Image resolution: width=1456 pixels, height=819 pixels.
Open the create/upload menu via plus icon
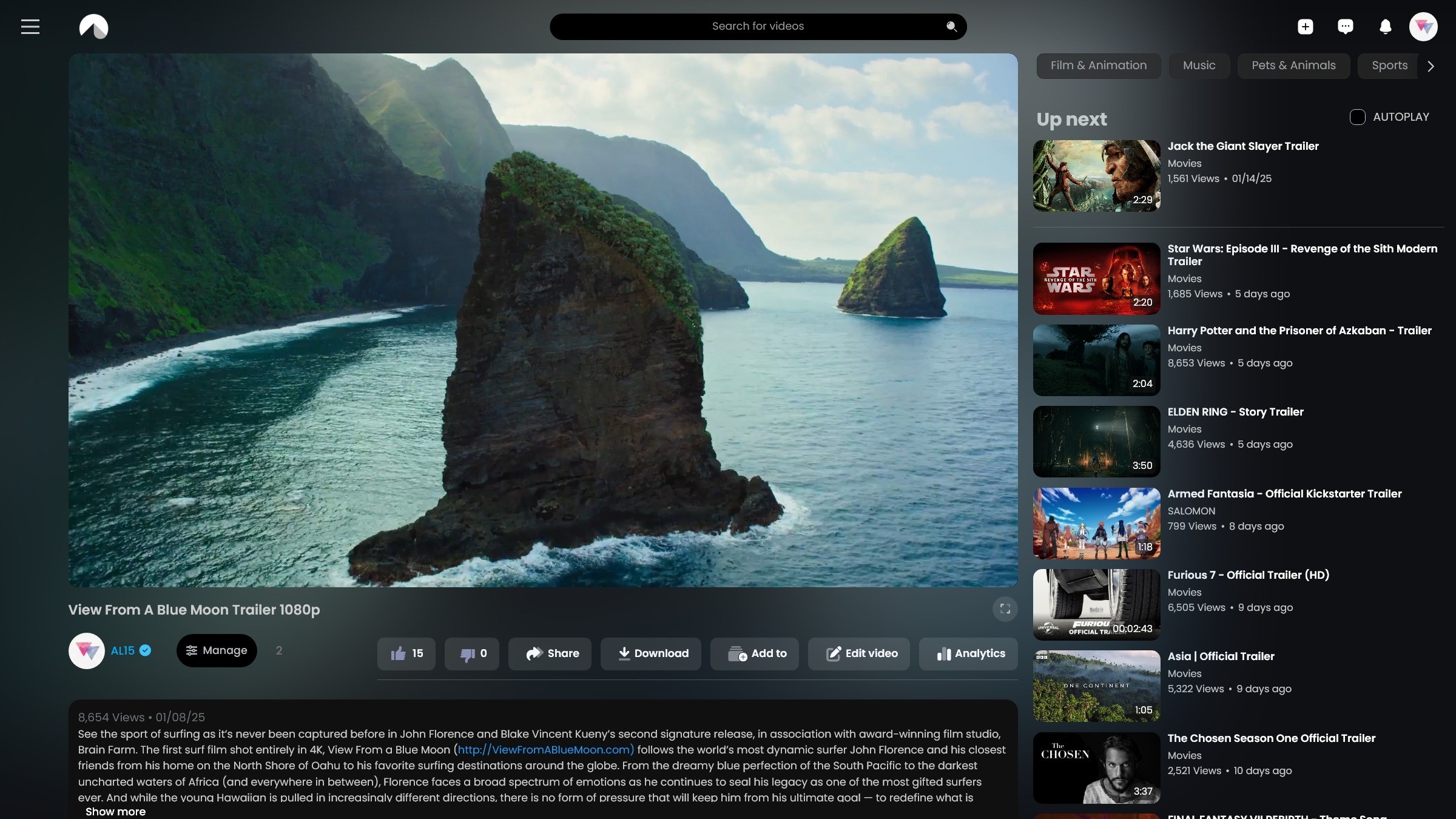(1305, 26)
